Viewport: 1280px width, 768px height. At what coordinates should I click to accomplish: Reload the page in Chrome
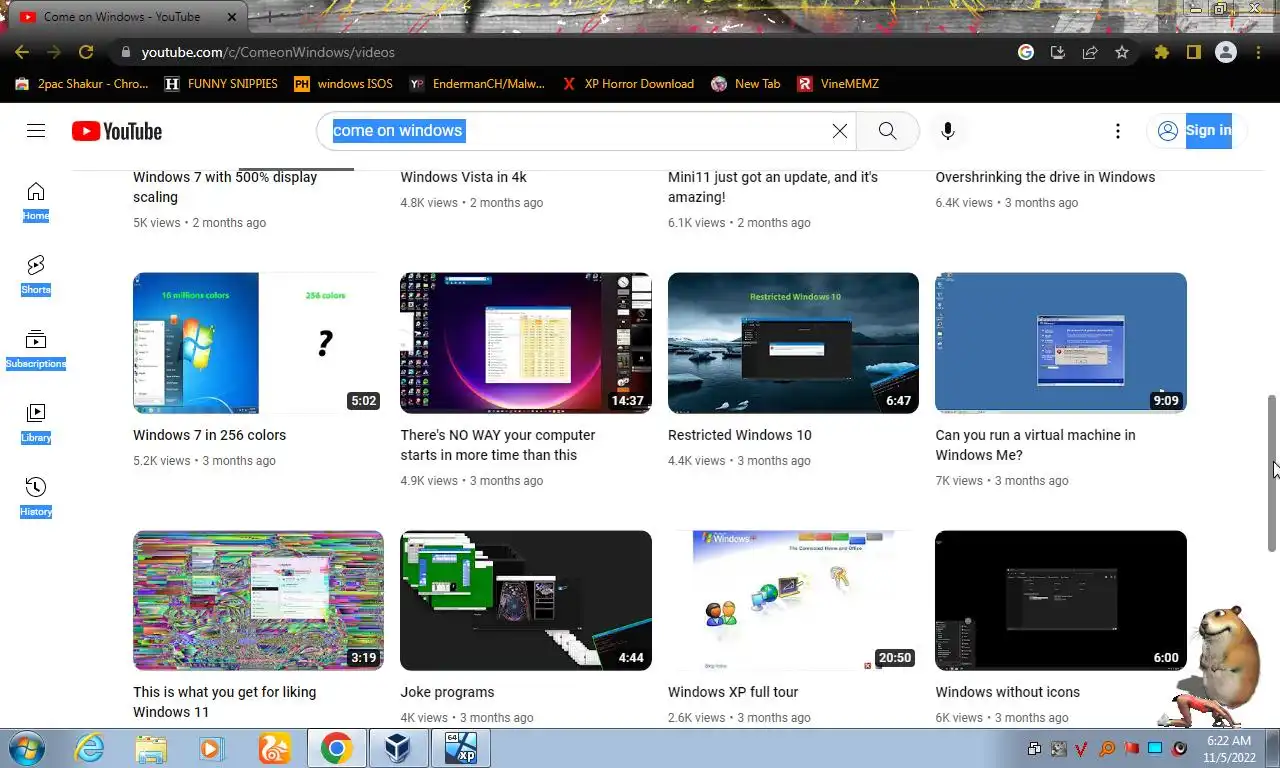coord(86,52)
